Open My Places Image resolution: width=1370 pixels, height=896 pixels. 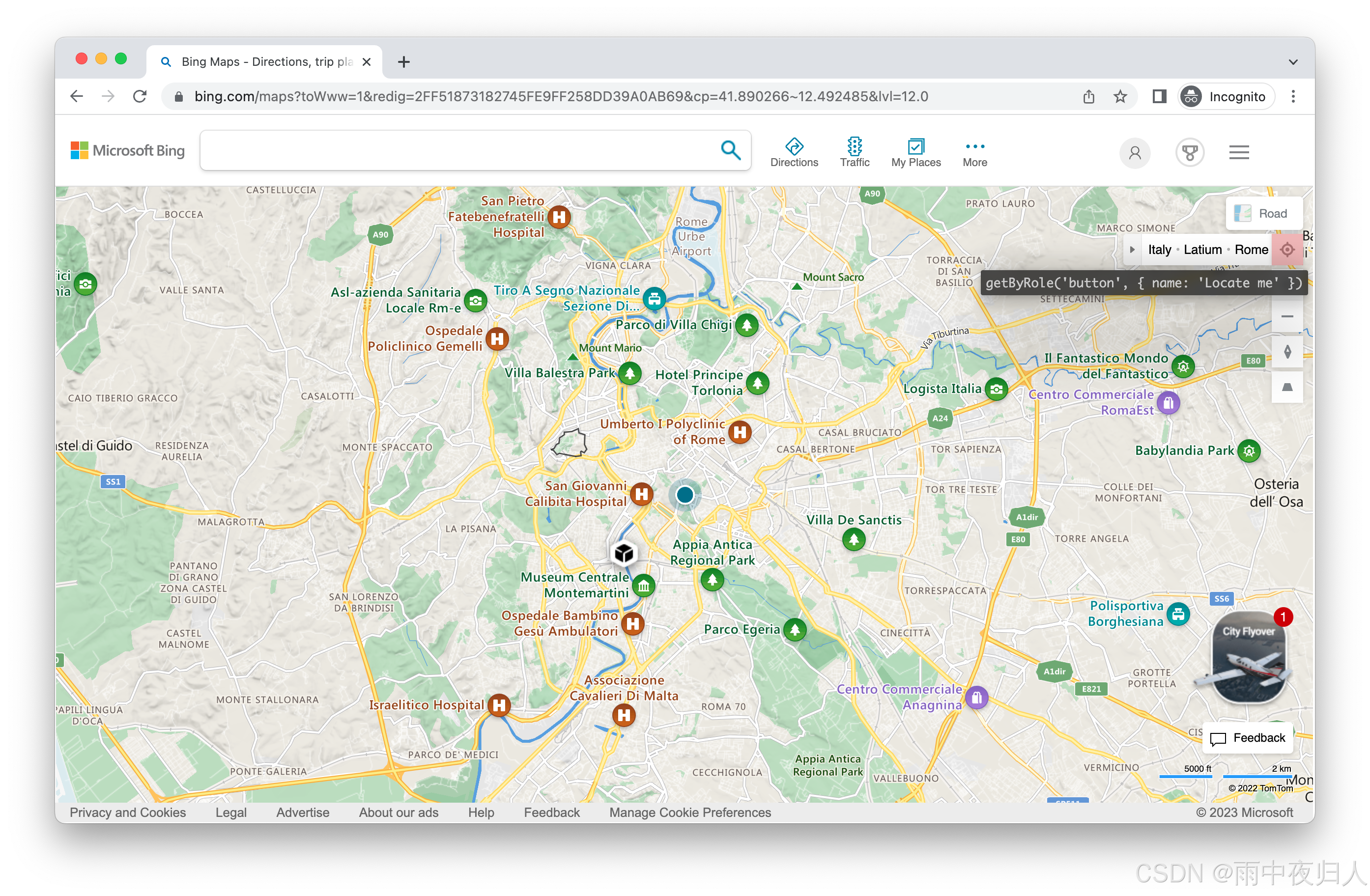[915, 152]
